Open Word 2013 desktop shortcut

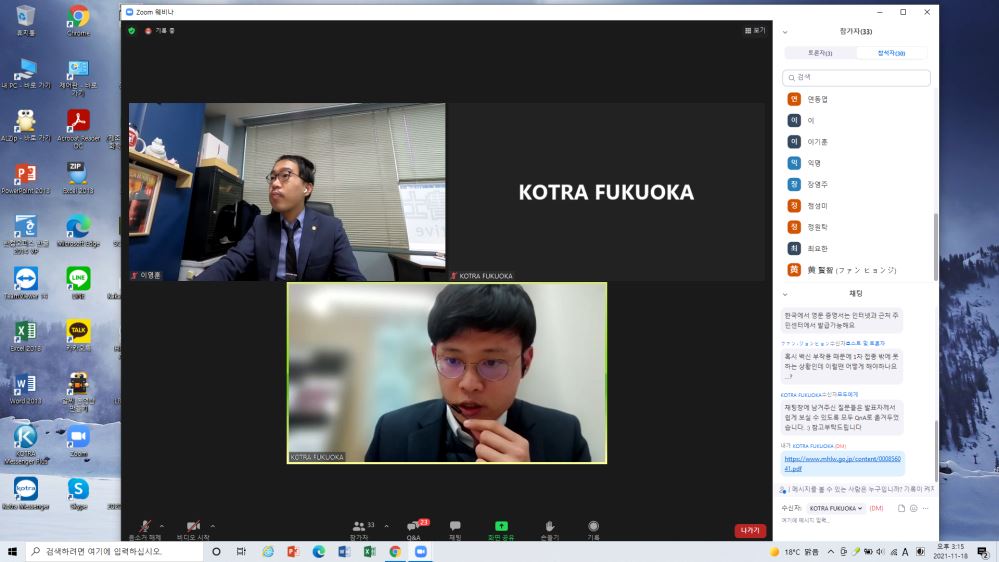[x=25, y=389]
